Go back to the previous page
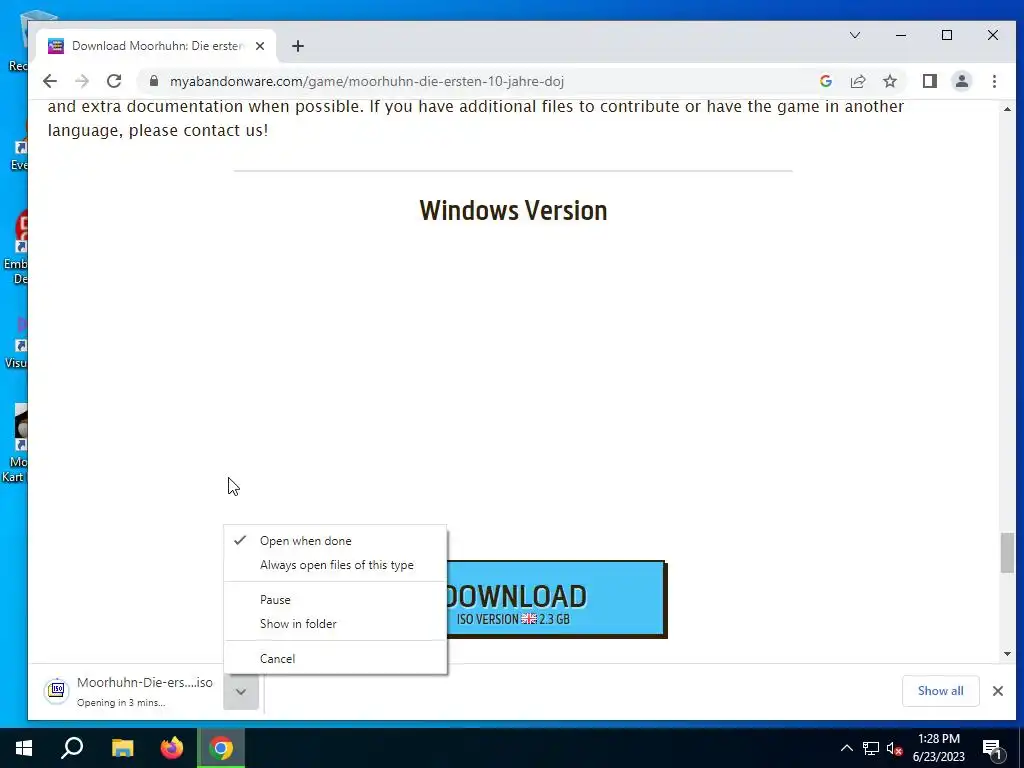The height and width of the screenshot is (768, 1024). pos(50,81)
